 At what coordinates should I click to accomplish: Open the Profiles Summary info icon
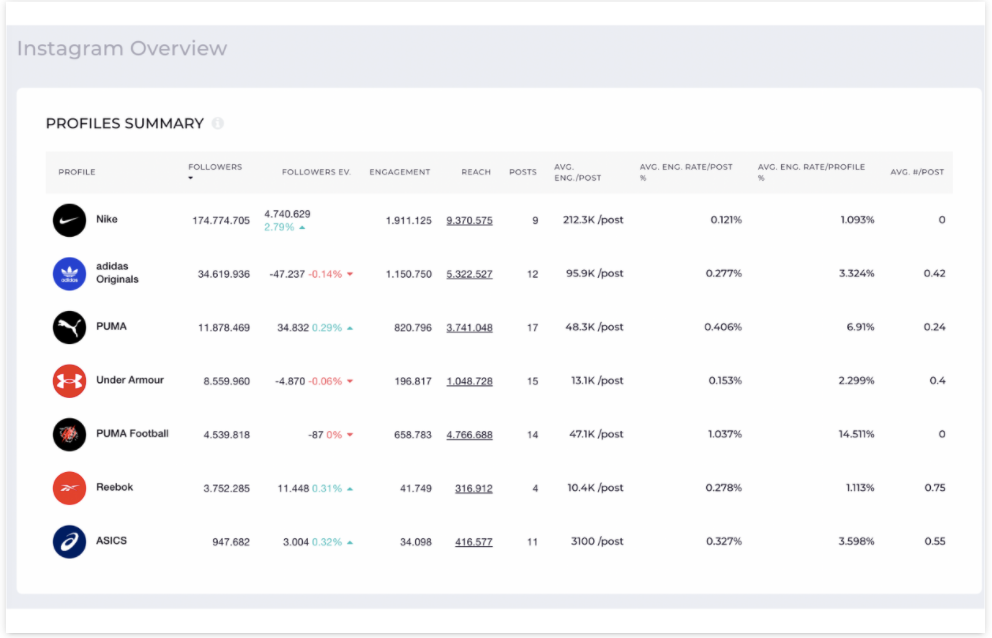[218, 123]
